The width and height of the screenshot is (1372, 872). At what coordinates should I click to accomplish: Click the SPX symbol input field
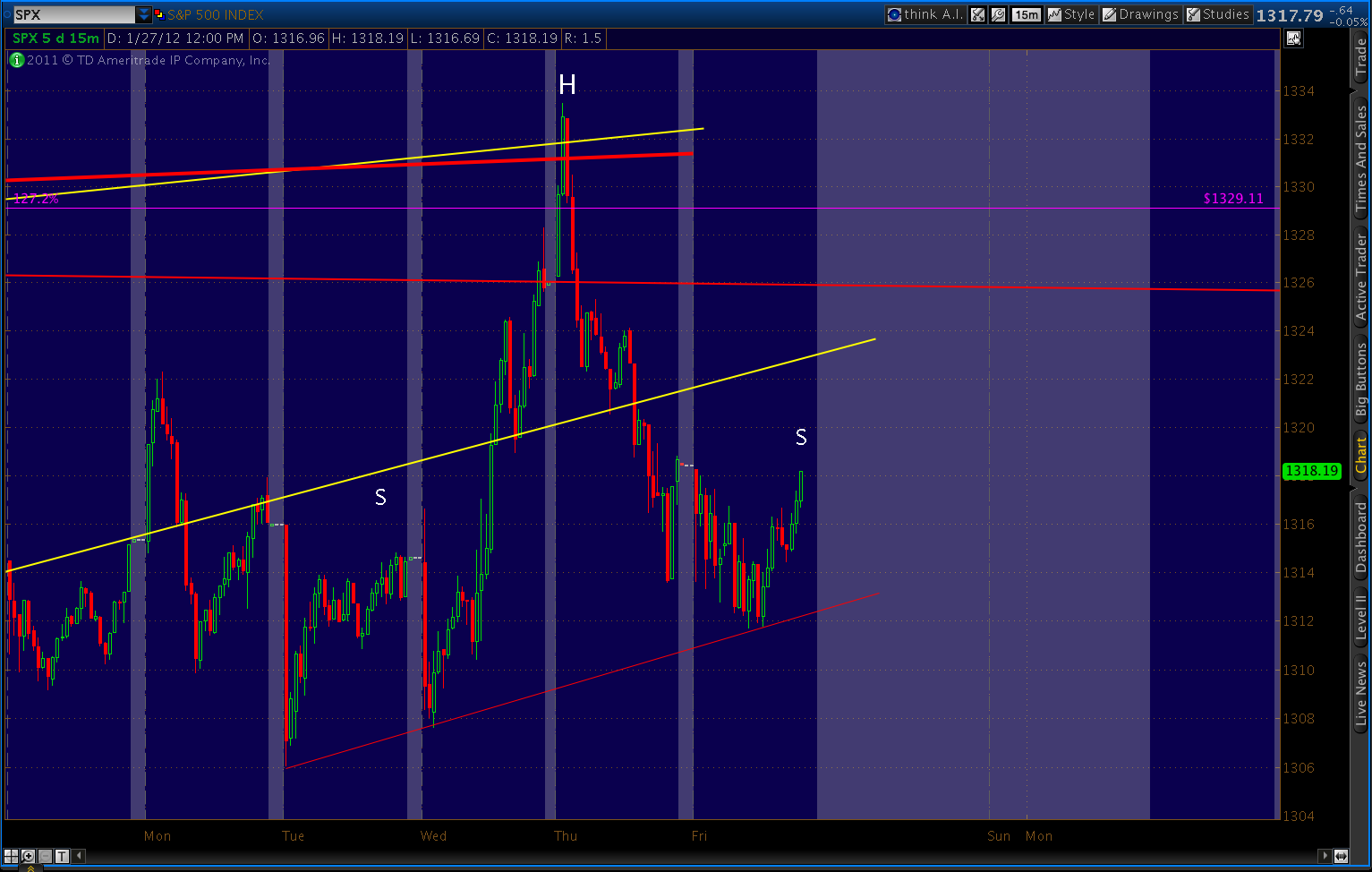(74, 14)
